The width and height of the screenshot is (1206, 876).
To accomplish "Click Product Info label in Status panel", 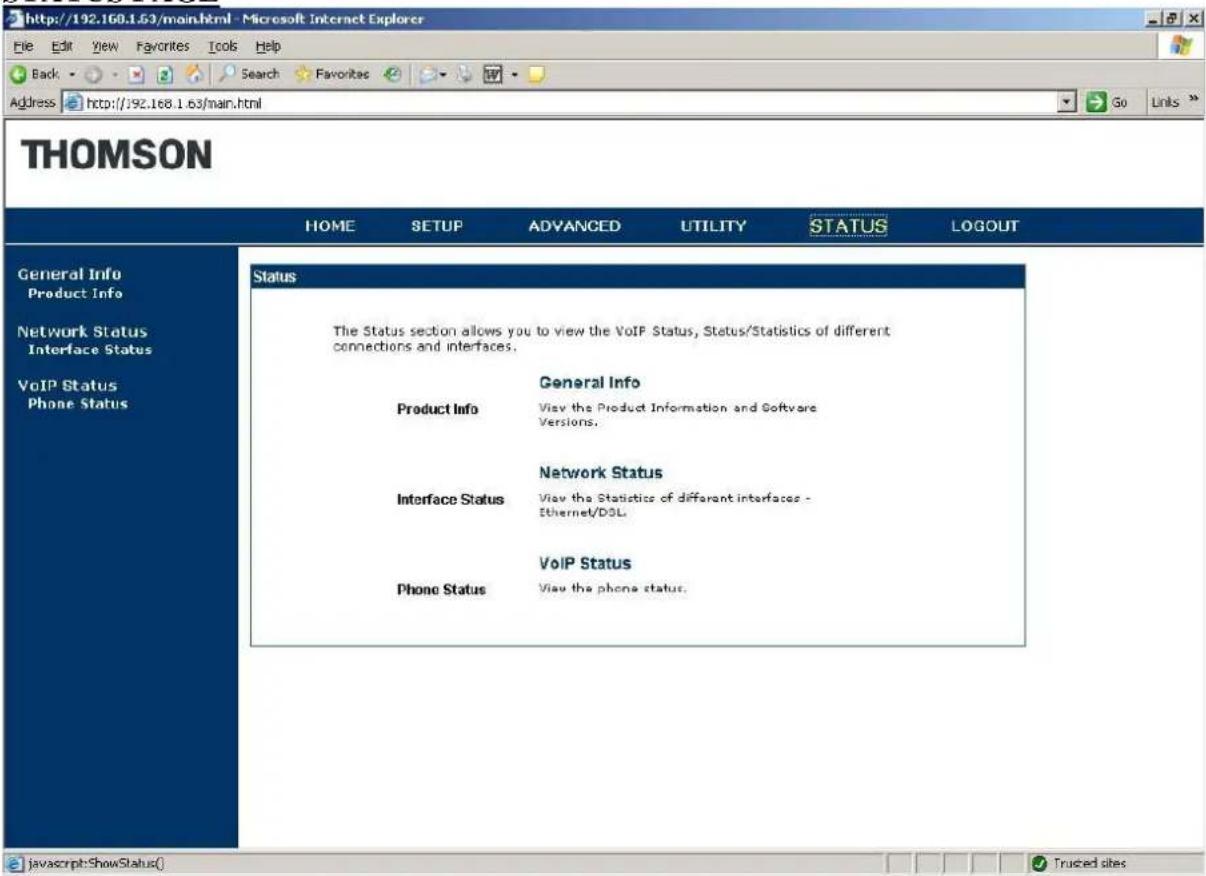I will click(x=438, y=409).
